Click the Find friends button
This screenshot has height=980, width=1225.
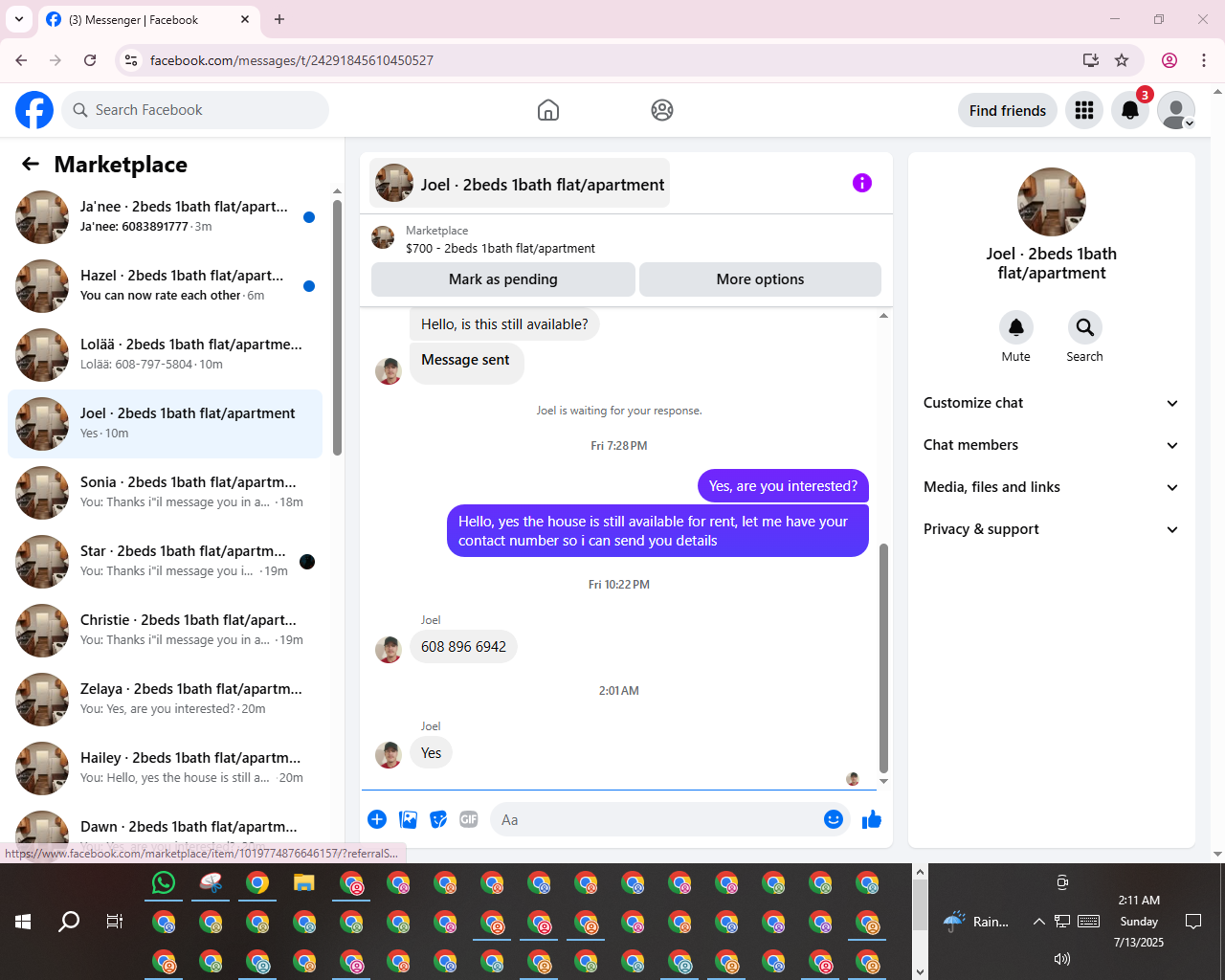coord(1008,110)
